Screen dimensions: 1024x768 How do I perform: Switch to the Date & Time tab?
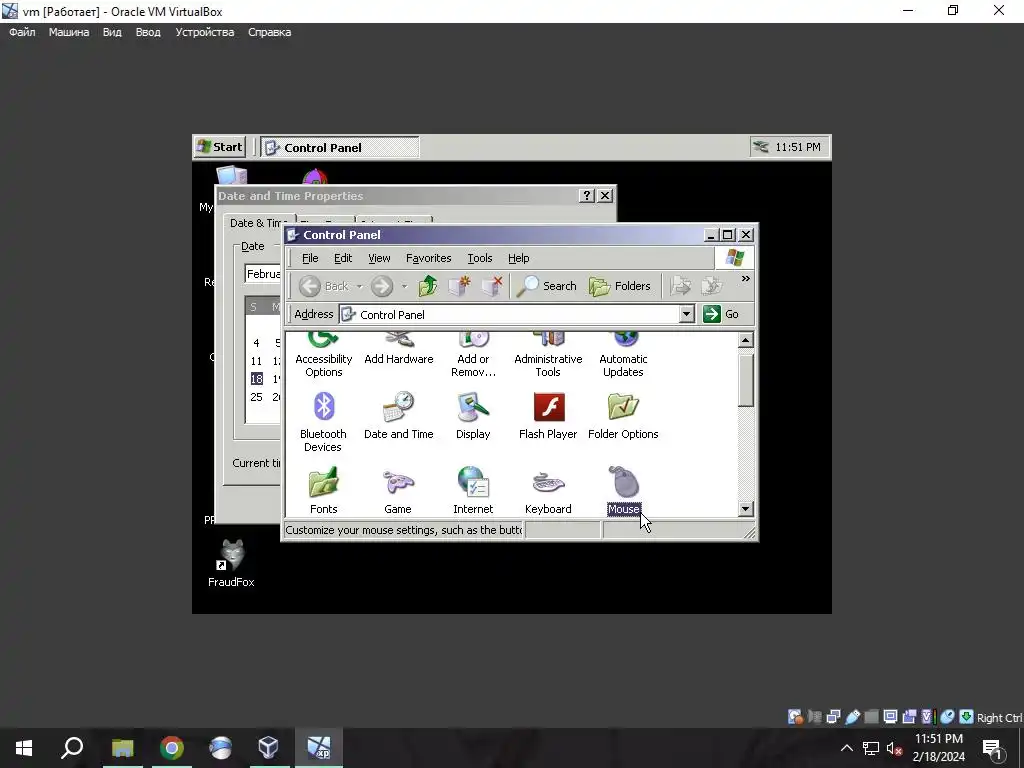tap(257, 223)
